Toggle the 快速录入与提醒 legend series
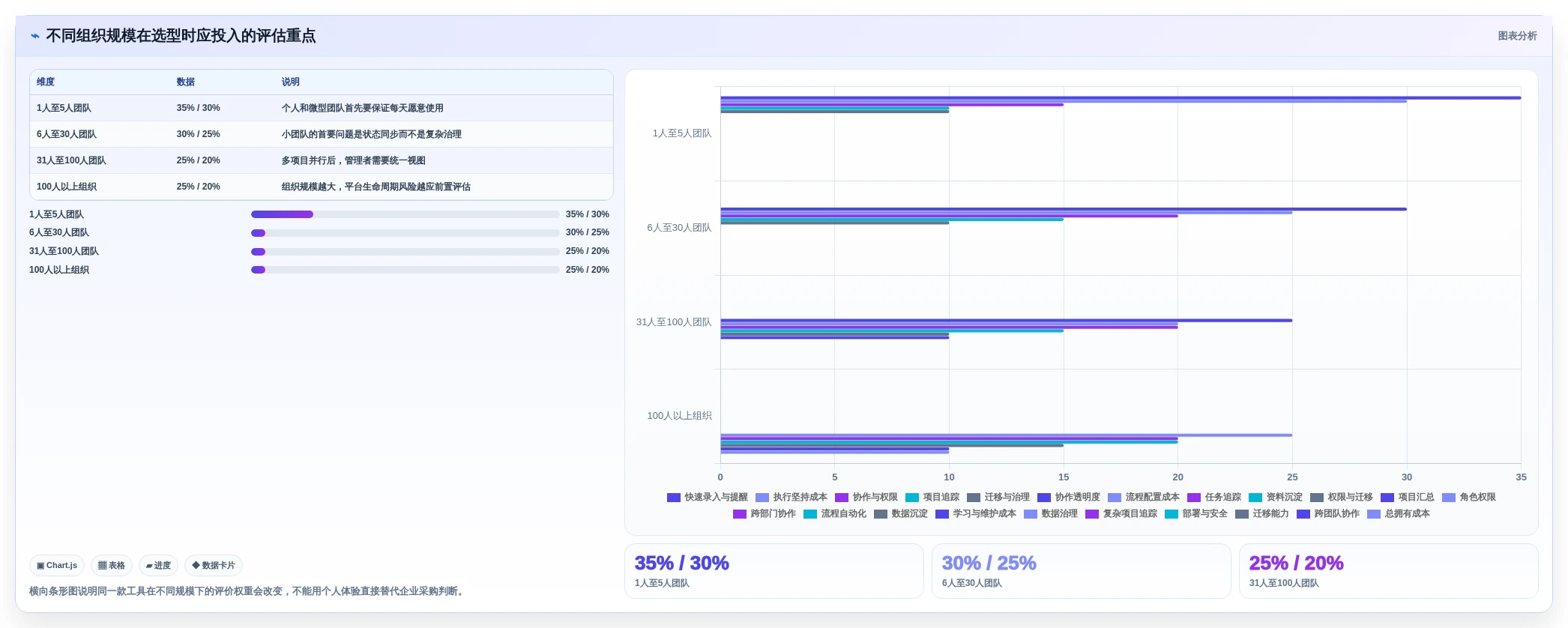 click(x=708, y=498)
